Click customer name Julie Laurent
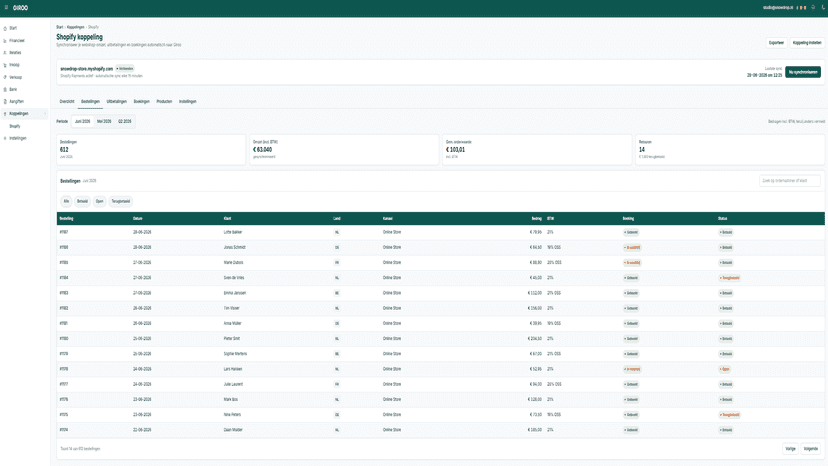Image resolution: width=828 pixels, height=466 pixels. click(x=233, y=385)
